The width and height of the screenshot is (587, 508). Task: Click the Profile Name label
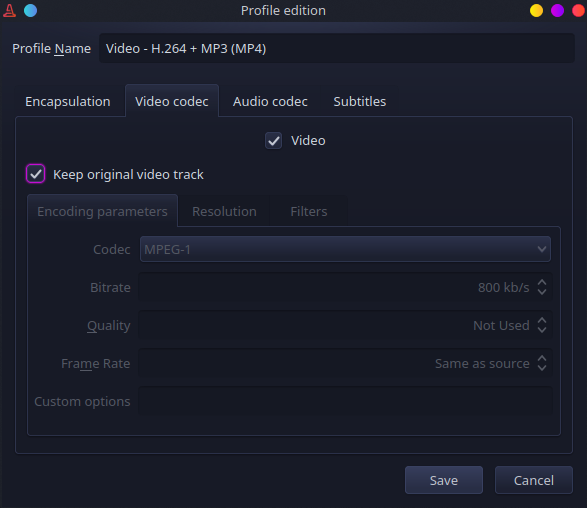click(x=52, y=49)
